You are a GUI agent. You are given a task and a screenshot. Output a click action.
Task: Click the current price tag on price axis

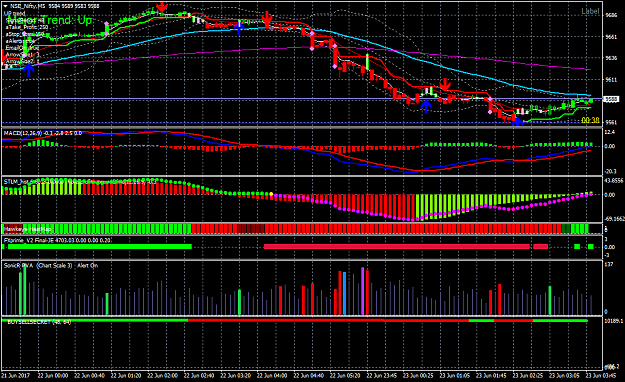[611, 99]
